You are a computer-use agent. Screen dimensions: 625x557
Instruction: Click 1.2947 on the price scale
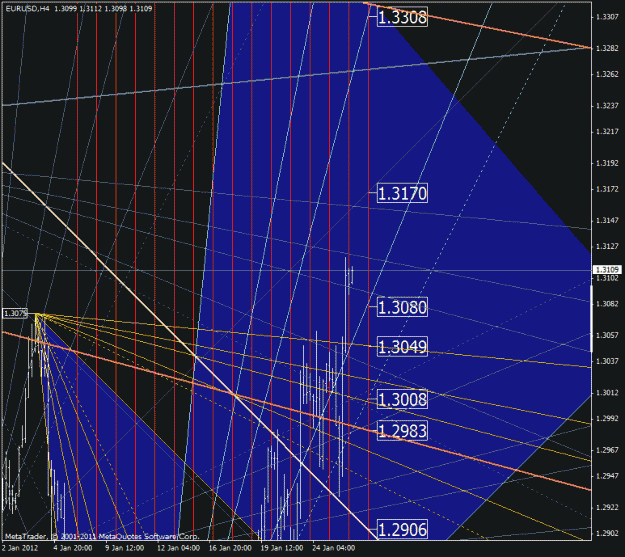(607, 476)
